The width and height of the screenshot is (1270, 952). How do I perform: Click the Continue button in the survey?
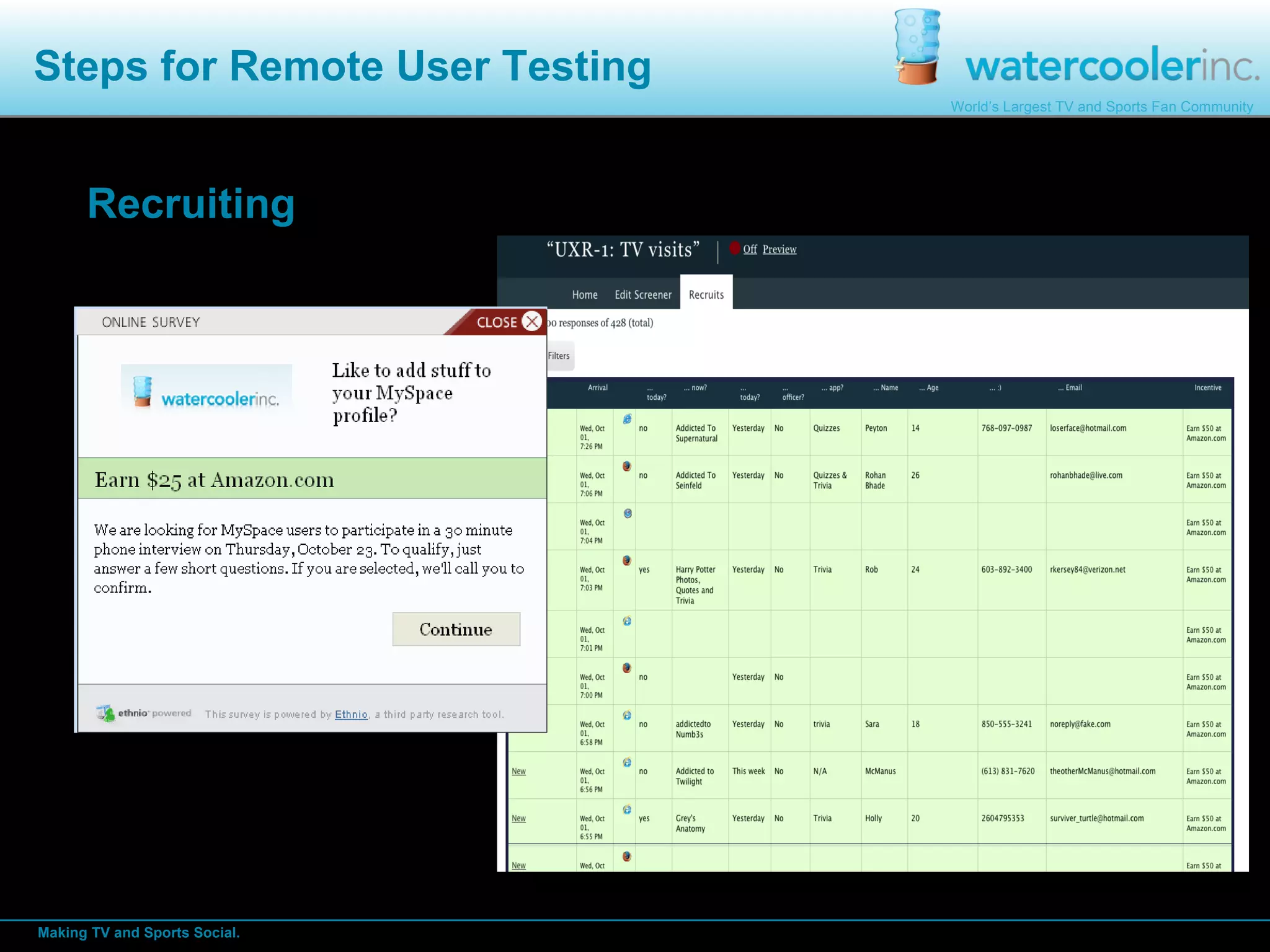coord(456,629)
